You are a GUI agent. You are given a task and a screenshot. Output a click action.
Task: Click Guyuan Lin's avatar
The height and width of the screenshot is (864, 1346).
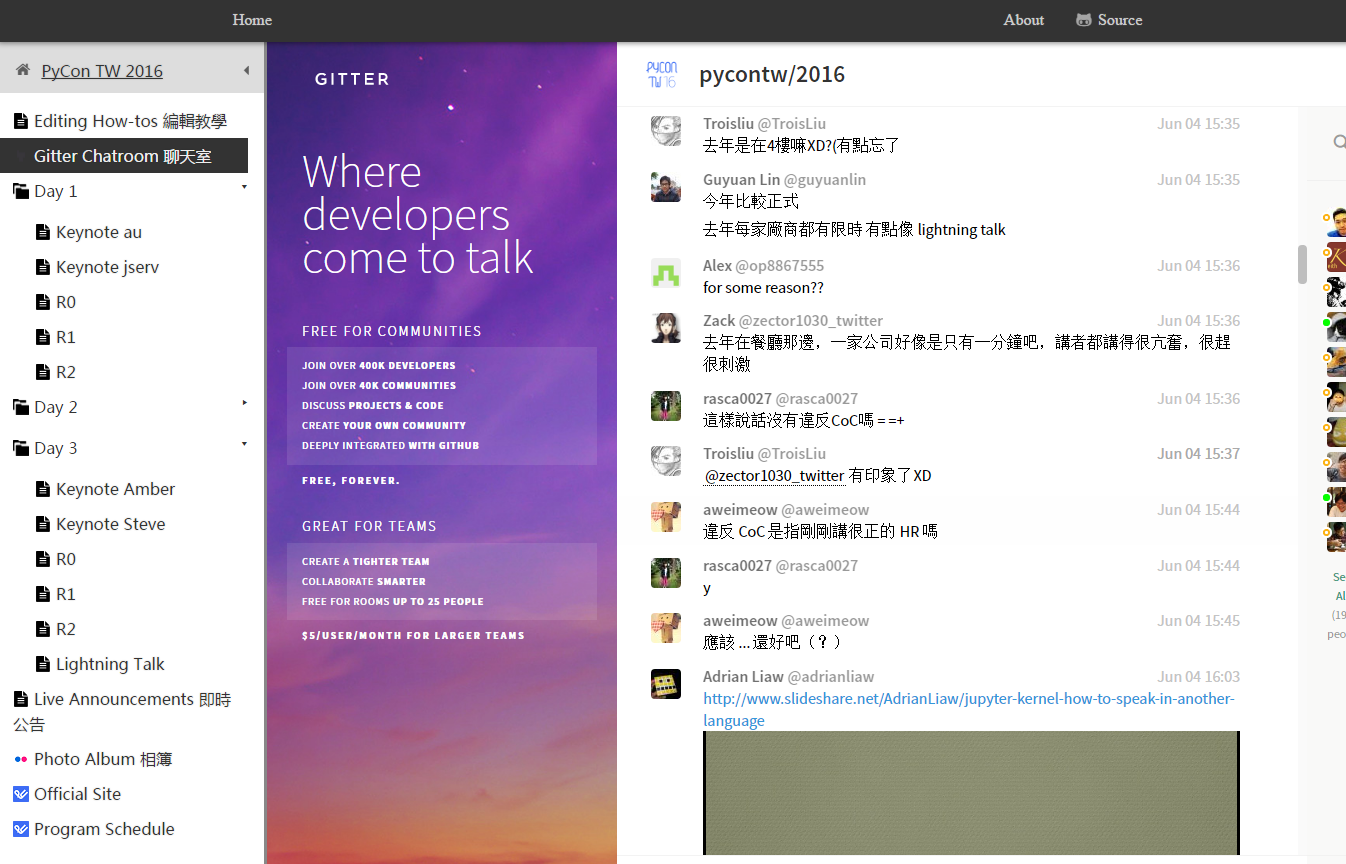point(666,187)
